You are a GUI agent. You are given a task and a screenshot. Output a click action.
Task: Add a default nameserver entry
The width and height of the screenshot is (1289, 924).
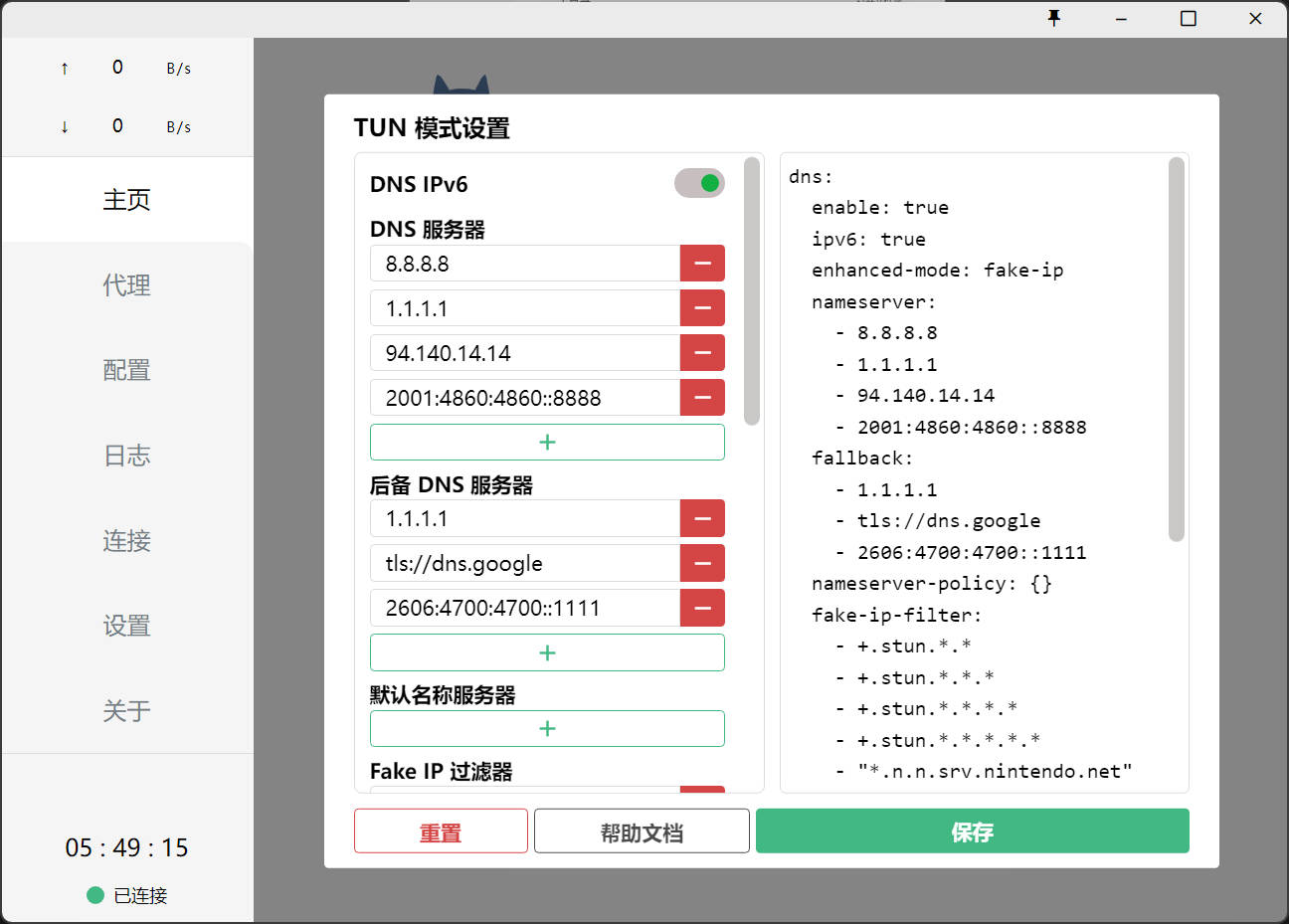pos(547,729)
